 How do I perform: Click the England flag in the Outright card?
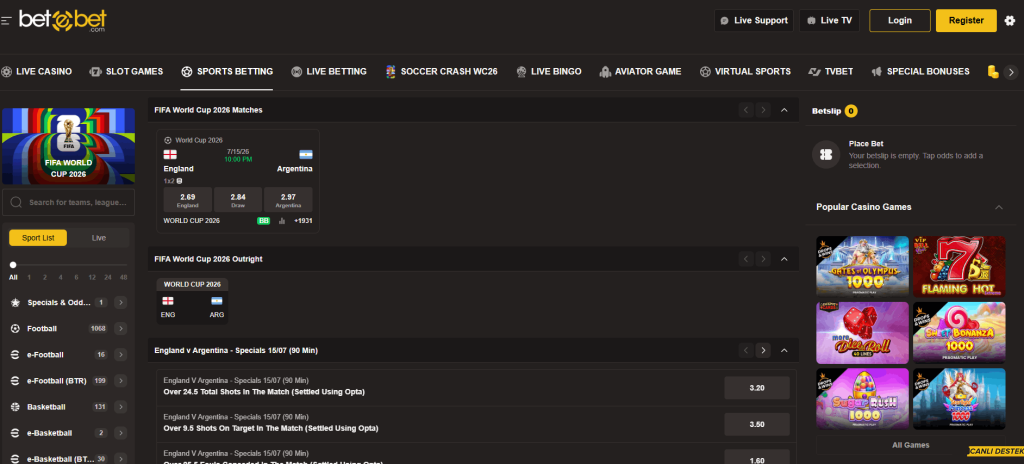(x=168, y=301)
